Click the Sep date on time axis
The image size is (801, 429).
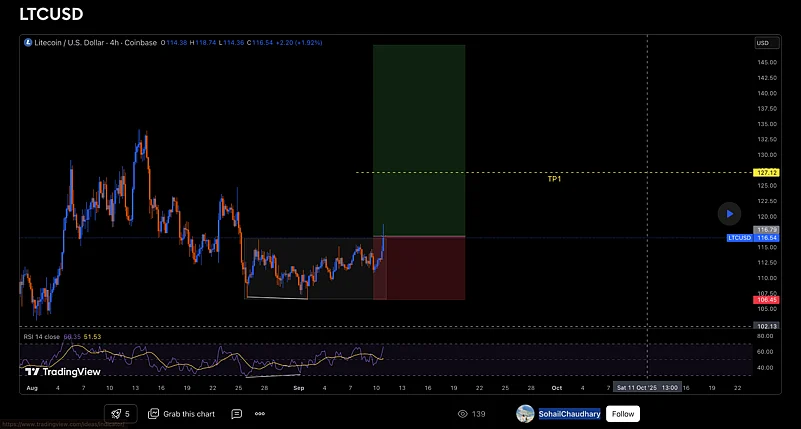(299, 388)
